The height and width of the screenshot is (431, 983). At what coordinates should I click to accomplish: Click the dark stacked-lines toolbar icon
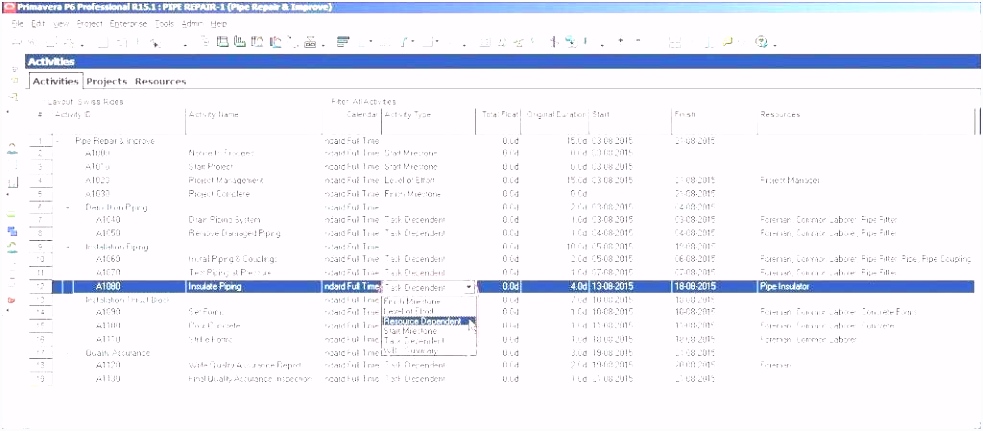pos(342,42)
